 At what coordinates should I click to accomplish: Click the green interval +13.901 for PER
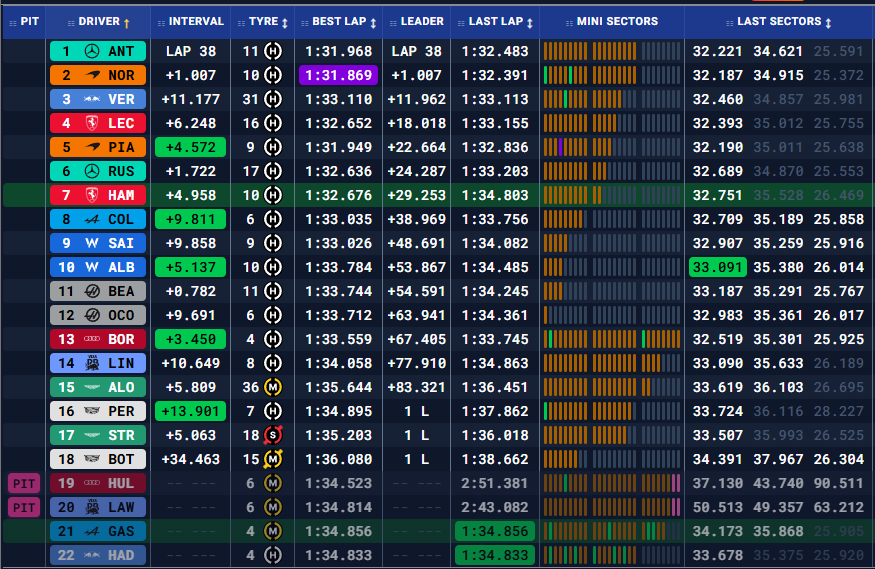(190, 411)
